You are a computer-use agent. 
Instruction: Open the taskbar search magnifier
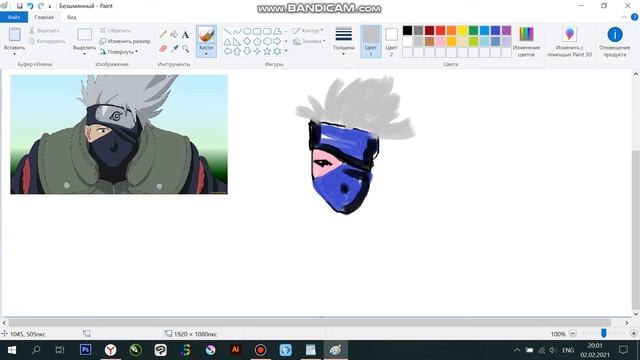click(x=36, y=350)
